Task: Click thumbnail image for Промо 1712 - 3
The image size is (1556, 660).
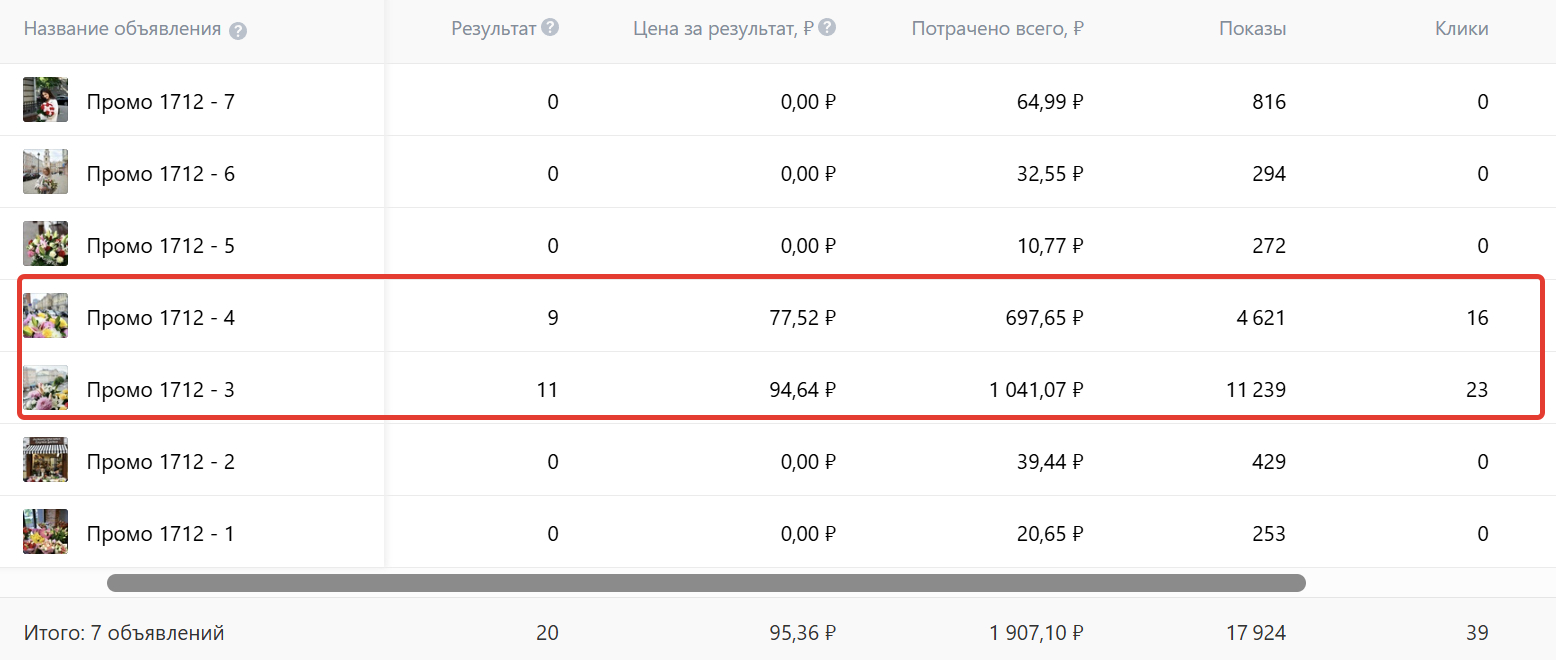Action: (46, 388)
